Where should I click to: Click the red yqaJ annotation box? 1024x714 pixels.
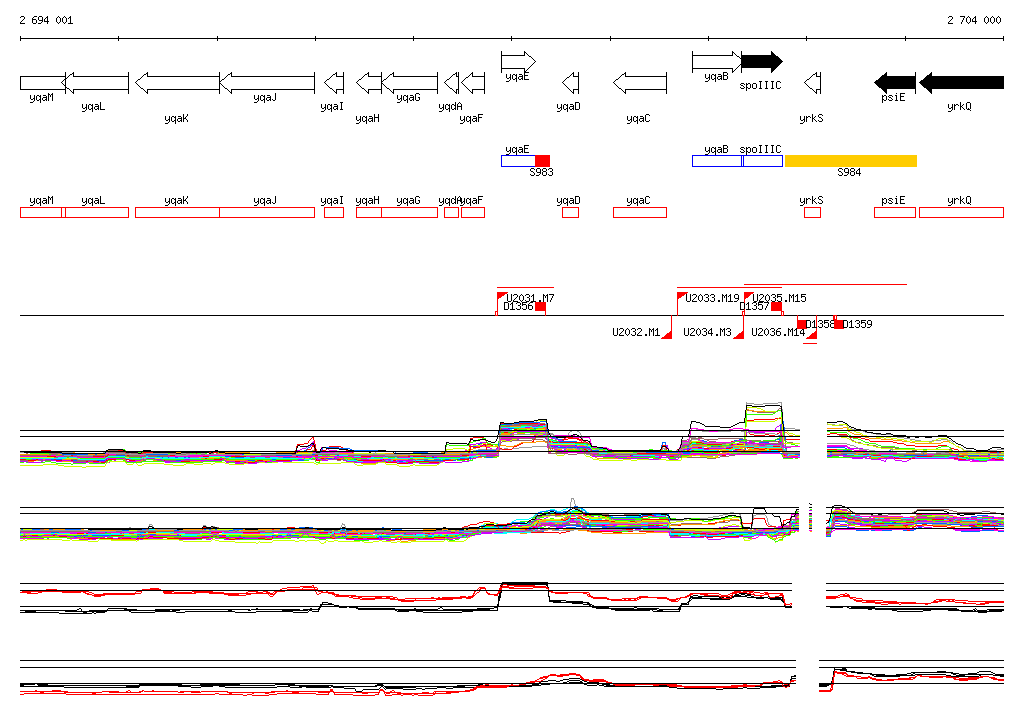click(x=267, y=212)
